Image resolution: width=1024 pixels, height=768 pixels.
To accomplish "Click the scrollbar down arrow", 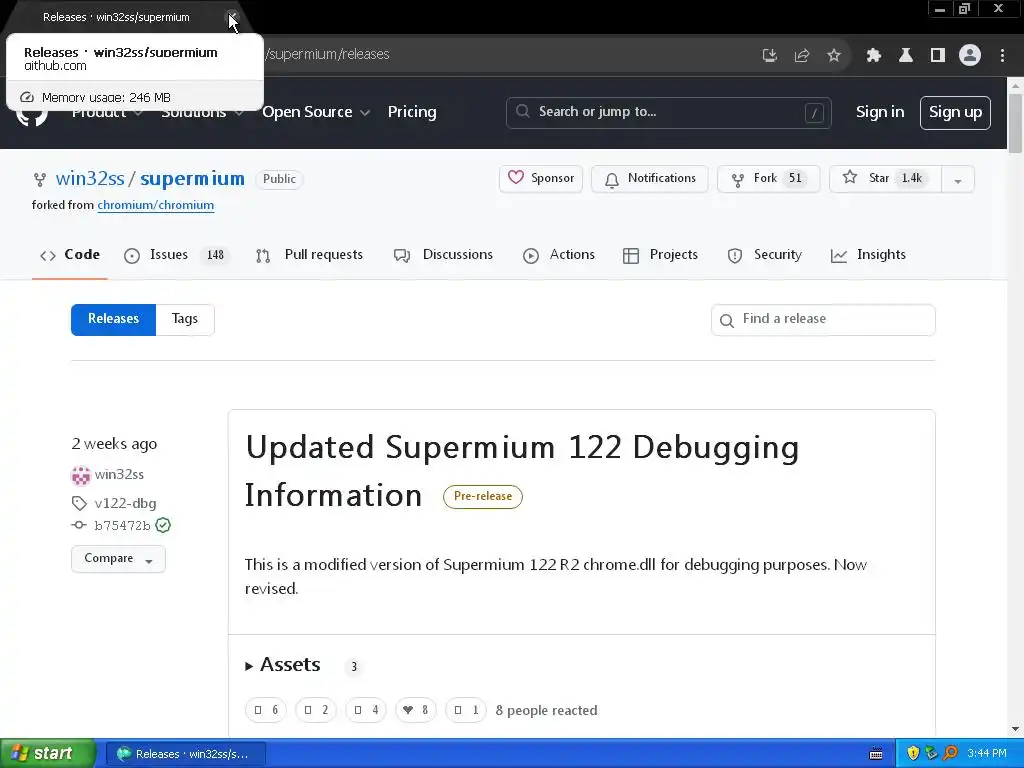I will coord(1015,729).
